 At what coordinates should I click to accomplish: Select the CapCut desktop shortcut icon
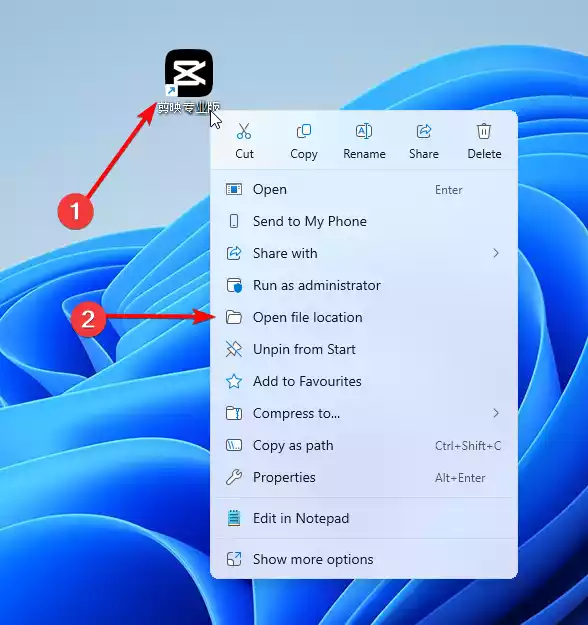189,73
